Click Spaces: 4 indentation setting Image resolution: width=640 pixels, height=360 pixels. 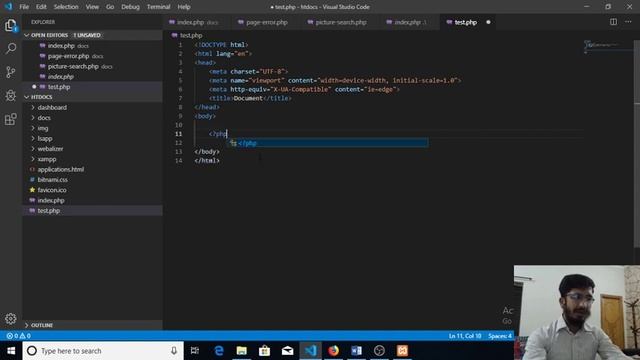[x=500, y=336]
